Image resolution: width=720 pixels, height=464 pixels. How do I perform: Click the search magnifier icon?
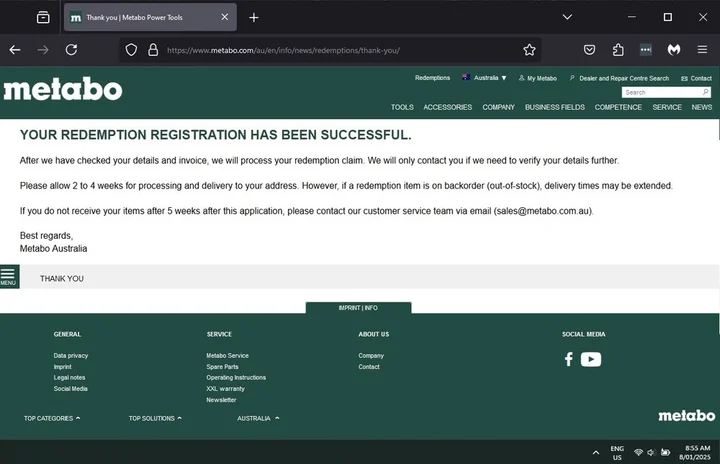[x=705, y=92]
